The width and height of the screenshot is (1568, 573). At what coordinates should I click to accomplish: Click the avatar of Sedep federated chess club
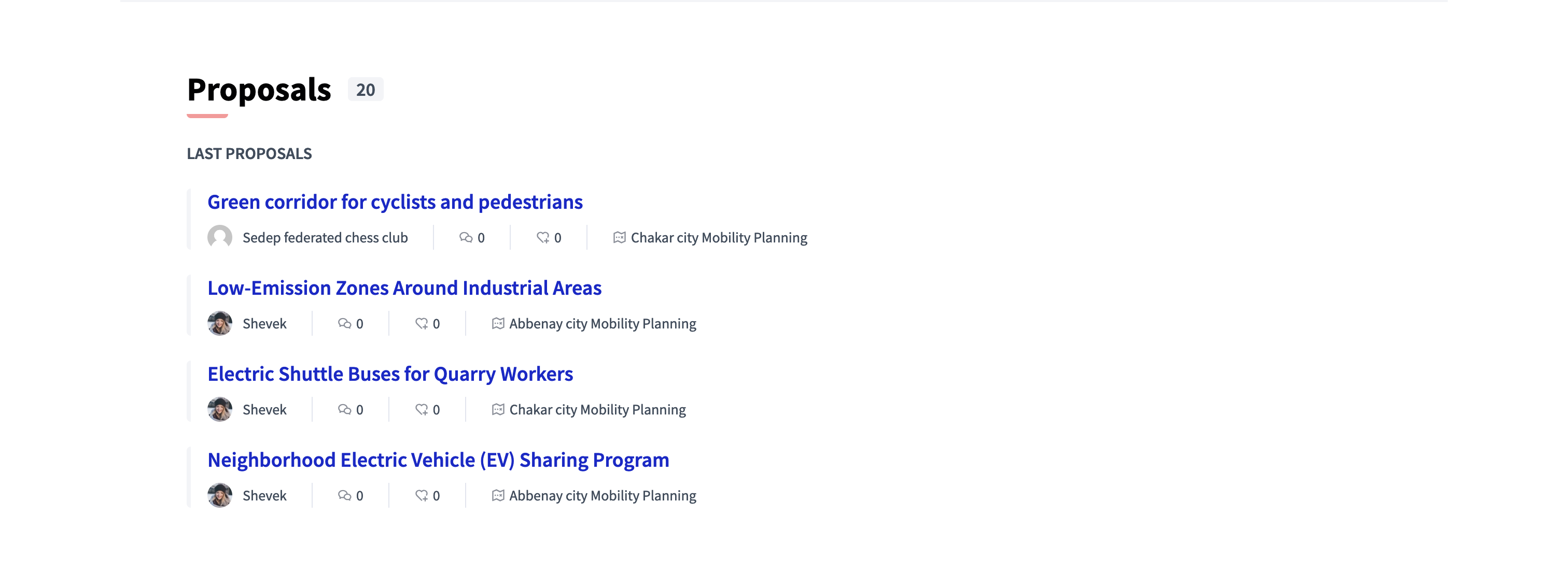220,238
